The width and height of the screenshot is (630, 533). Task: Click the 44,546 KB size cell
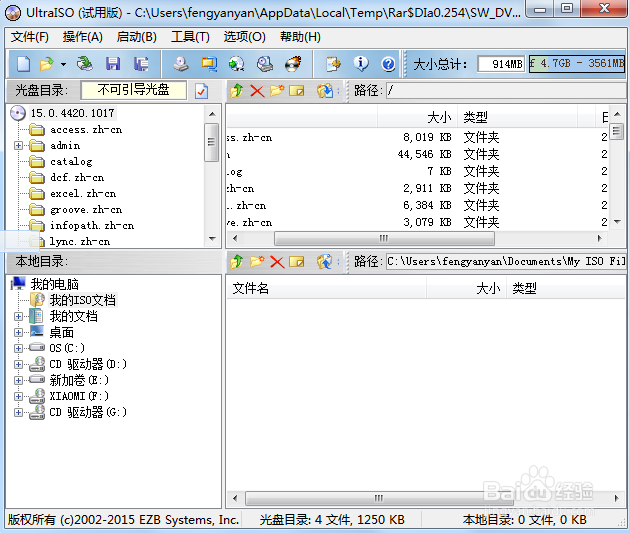[424, 154]
